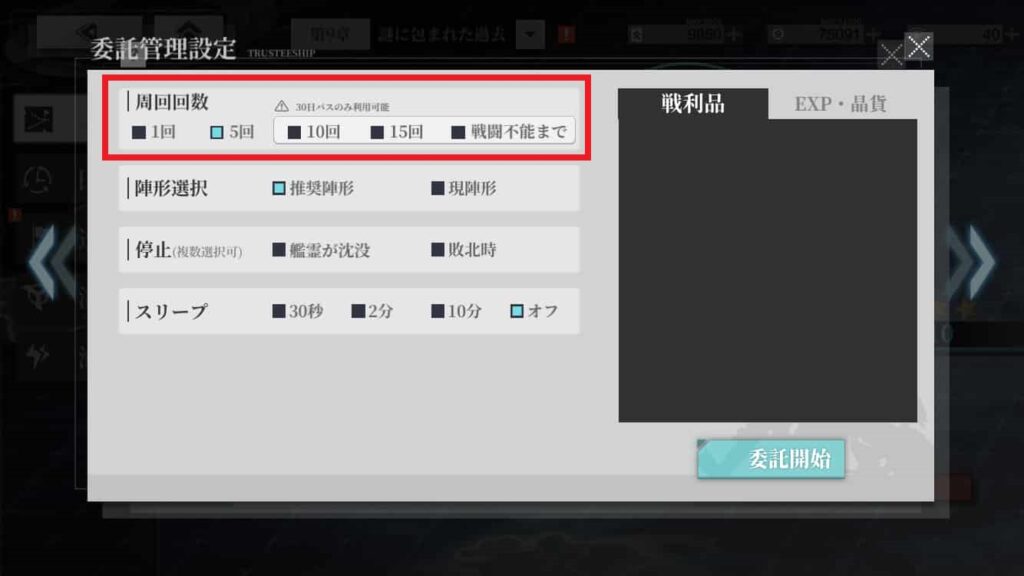Set sleep to 10分
This screenshot has width=1024, height=576.
pos(456,312)
